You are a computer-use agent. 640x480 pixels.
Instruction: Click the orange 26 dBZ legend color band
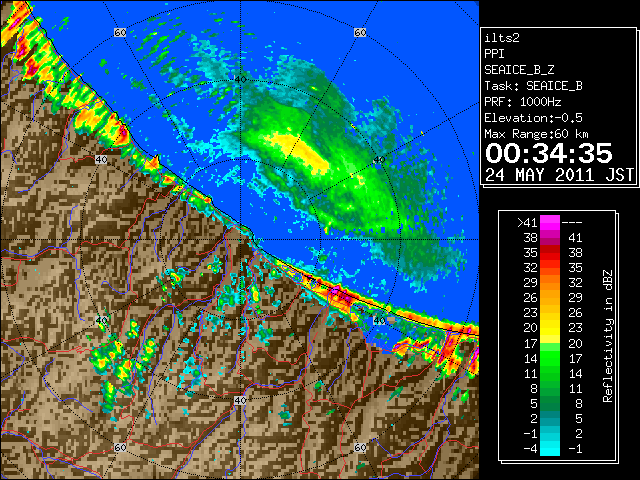click(550, 298)
